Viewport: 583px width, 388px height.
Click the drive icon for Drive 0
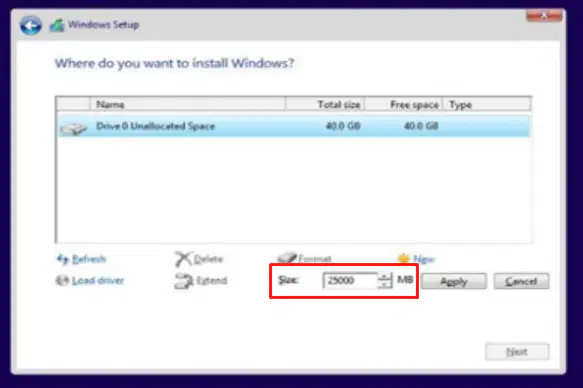74,129
